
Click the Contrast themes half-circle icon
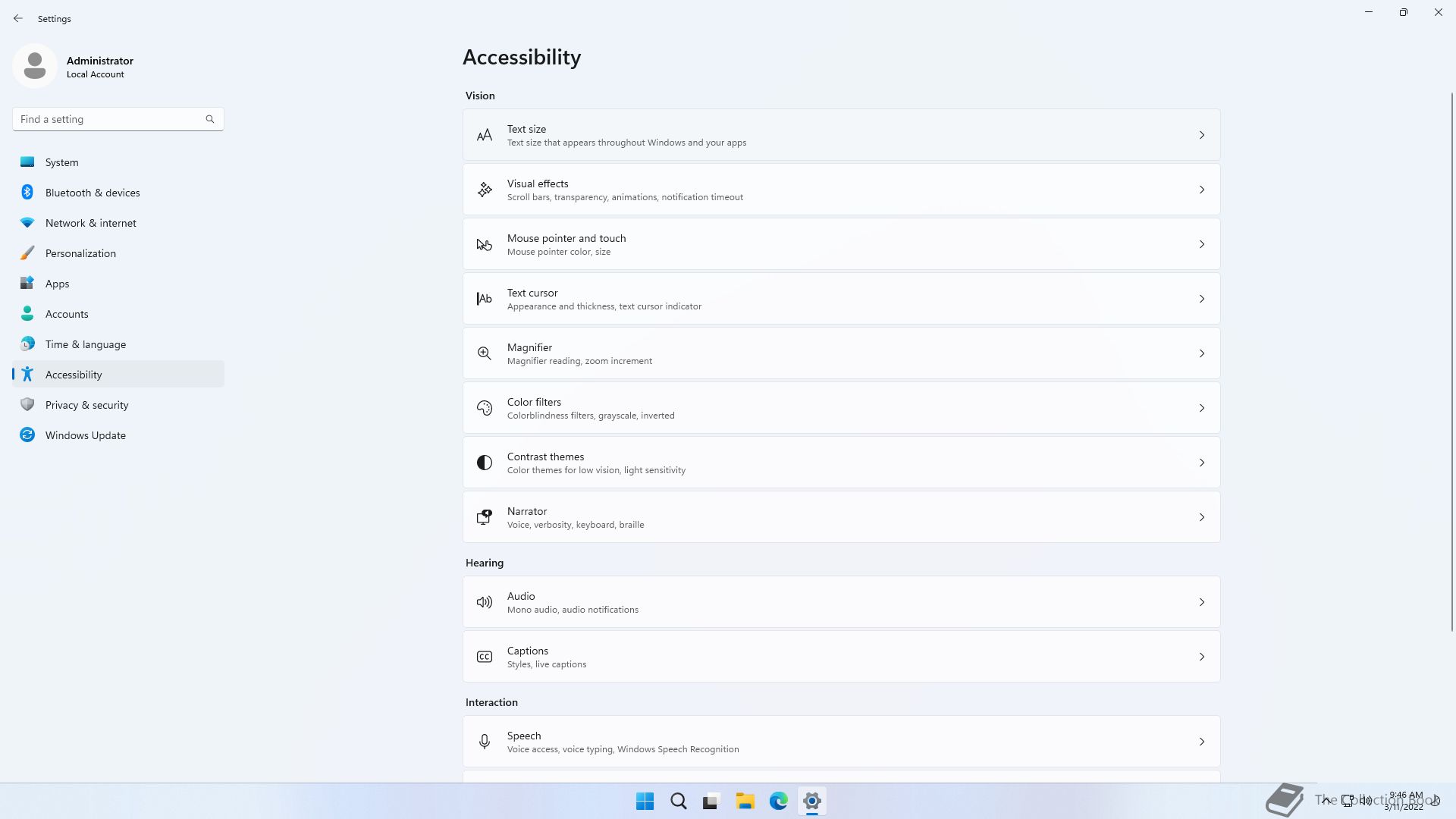[x=485, y=463]
